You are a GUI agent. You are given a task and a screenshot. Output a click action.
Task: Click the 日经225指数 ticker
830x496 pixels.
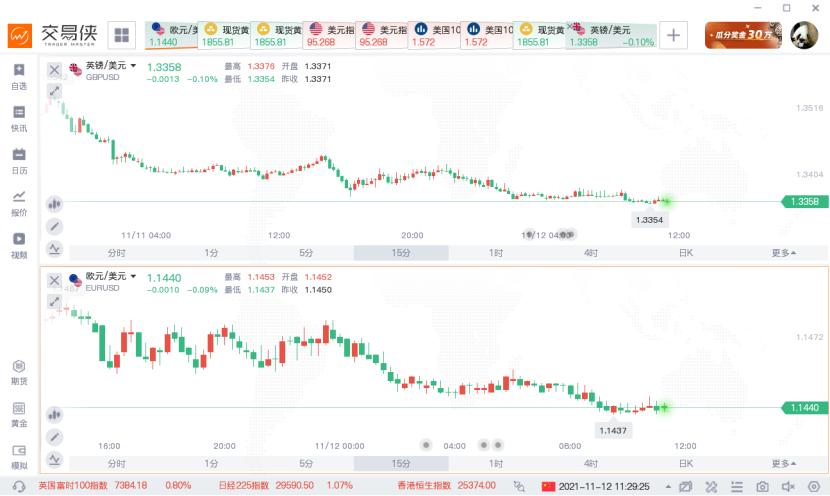pos(286,485)
